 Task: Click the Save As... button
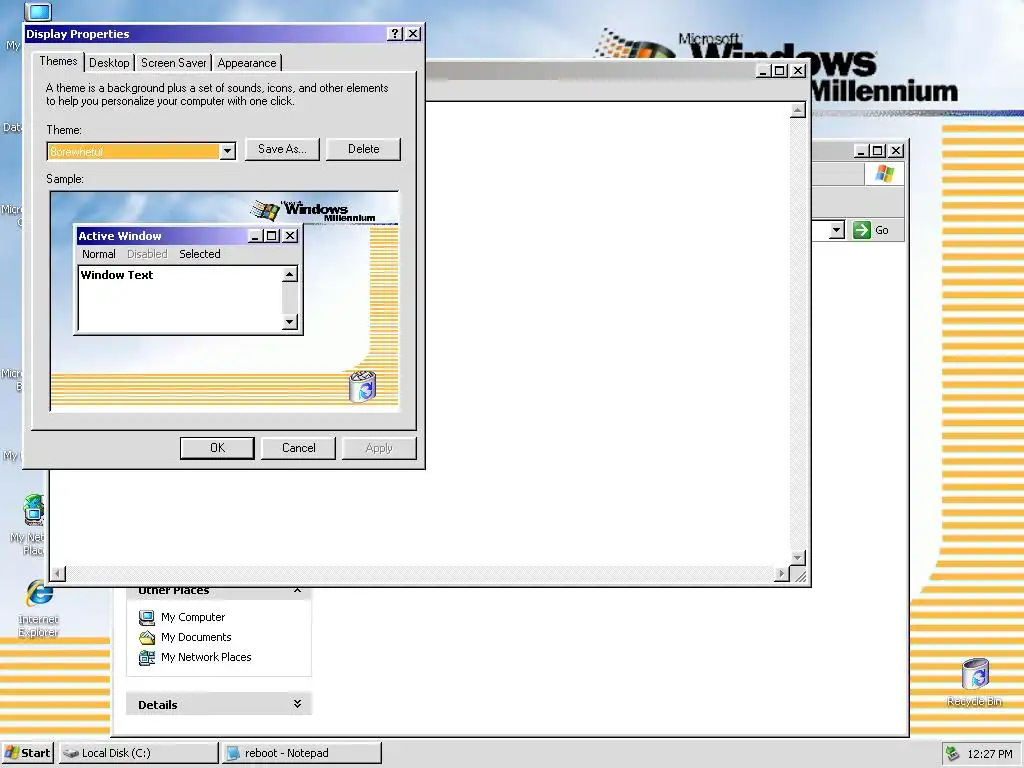click(282, 149)
